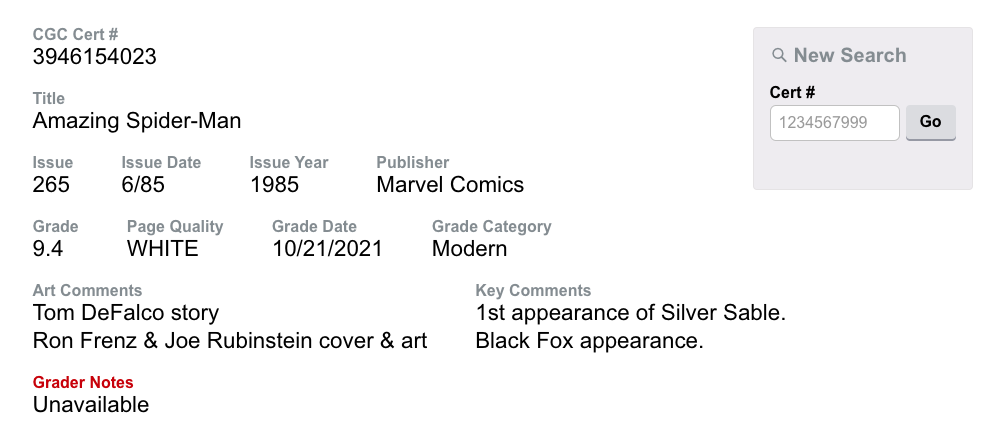Click the Unavailable grader notes text
Image resolution: width=1004 pixels, height=447 pixels.
(x=91, y=405)
